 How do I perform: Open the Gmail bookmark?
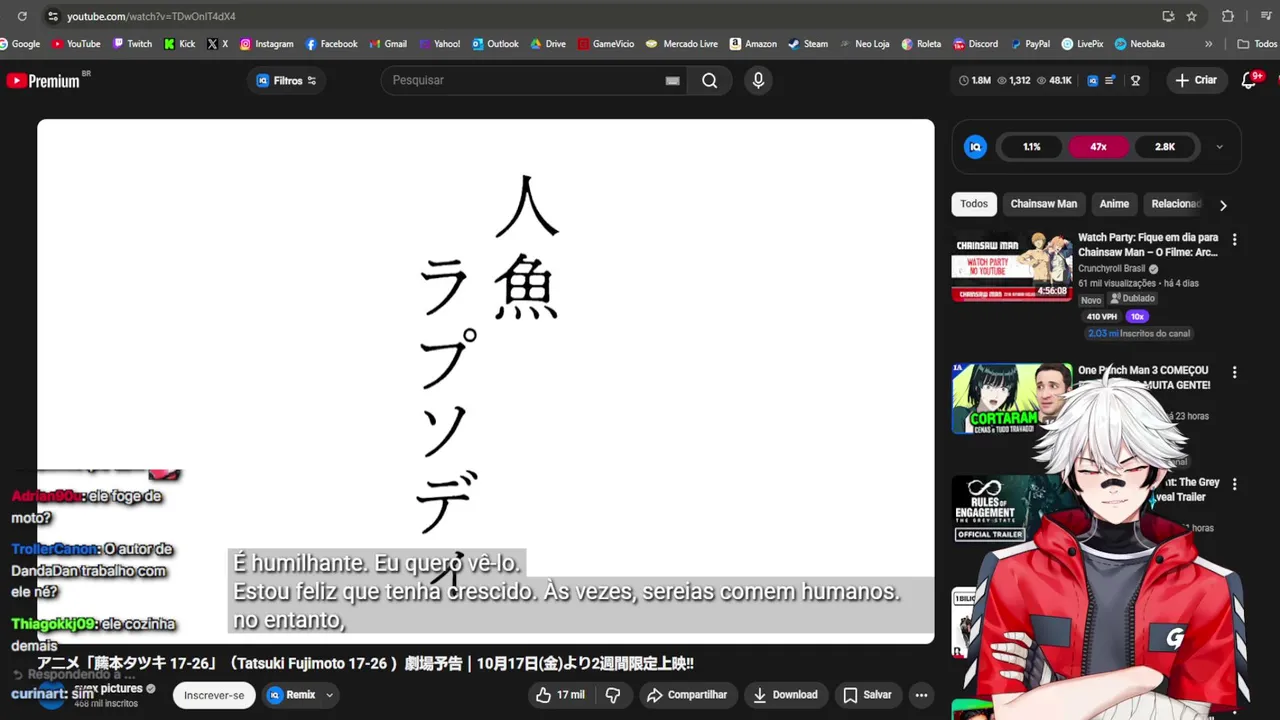point(388,44)
